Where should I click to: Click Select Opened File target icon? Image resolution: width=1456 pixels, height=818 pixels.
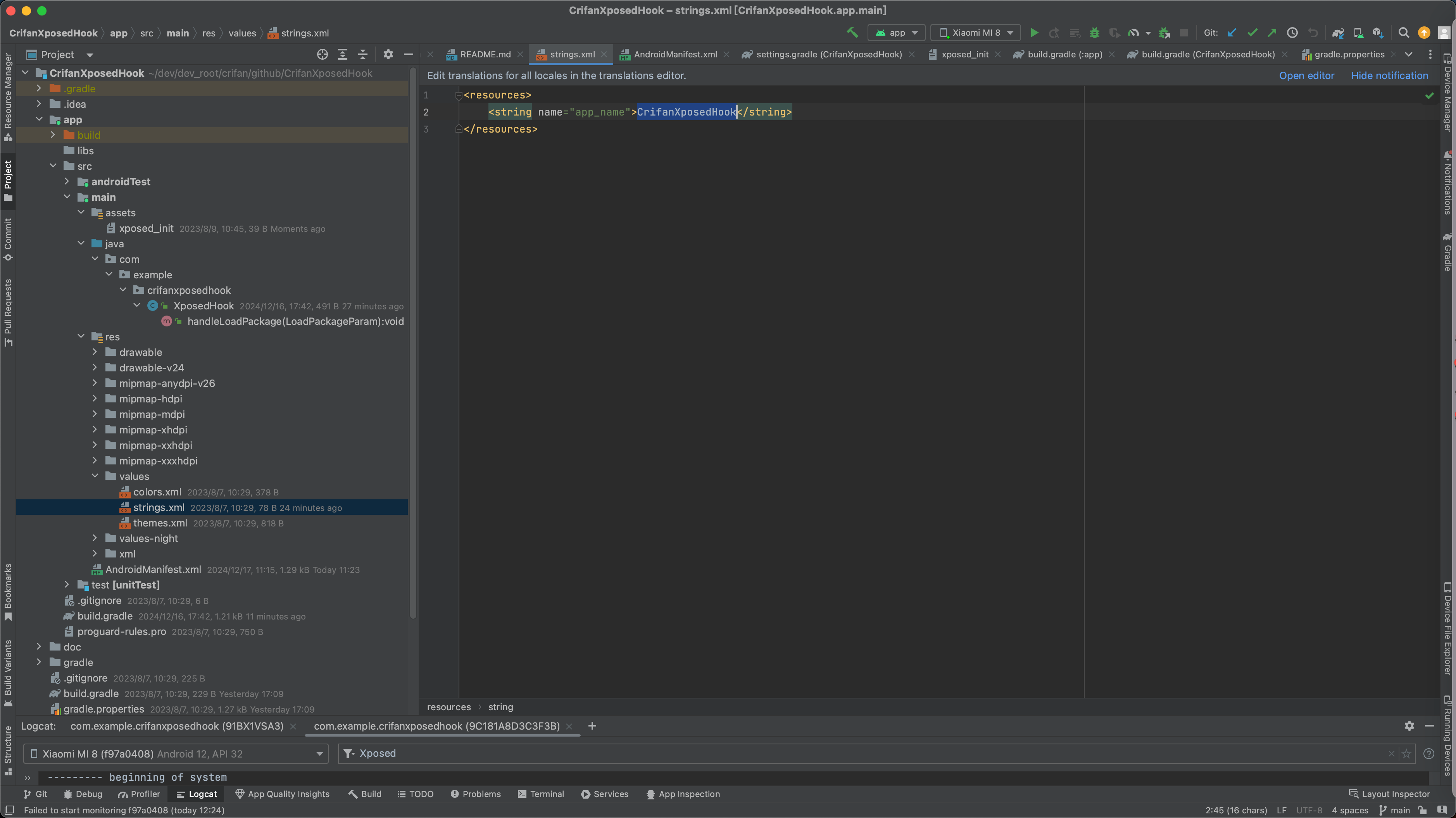322,54
